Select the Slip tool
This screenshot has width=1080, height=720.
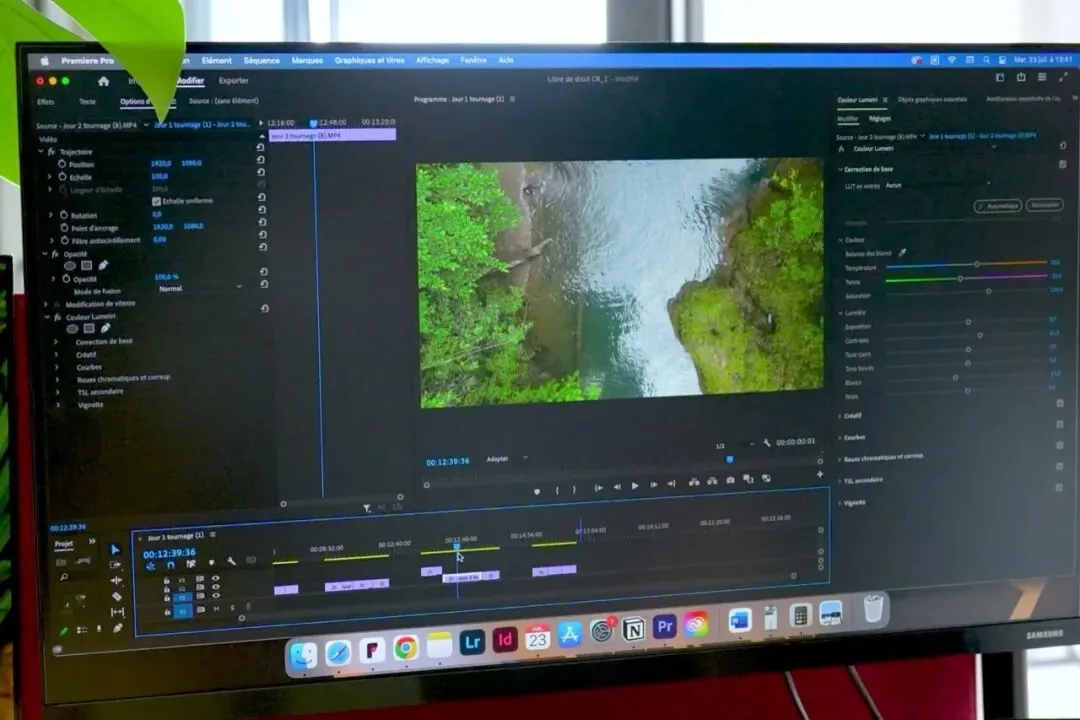click(117, 612)
